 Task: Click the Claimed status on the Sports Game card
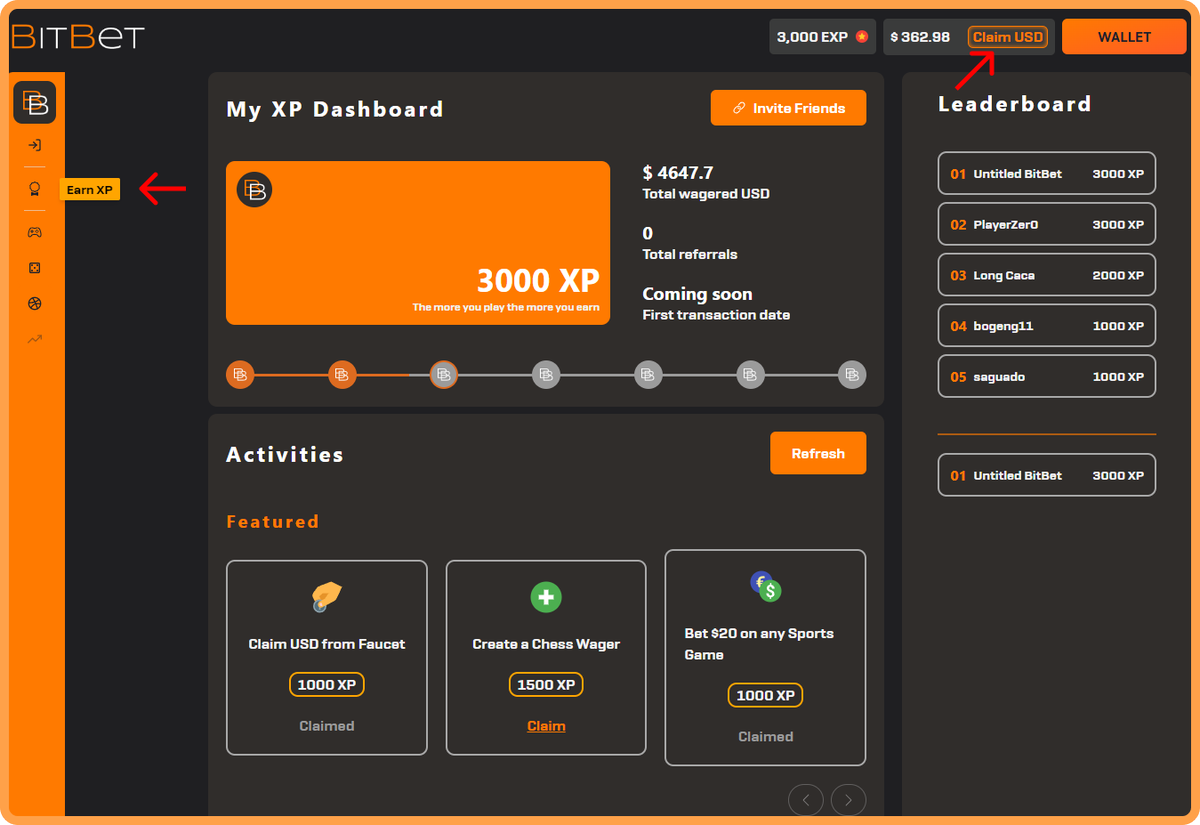pos(765,737)
